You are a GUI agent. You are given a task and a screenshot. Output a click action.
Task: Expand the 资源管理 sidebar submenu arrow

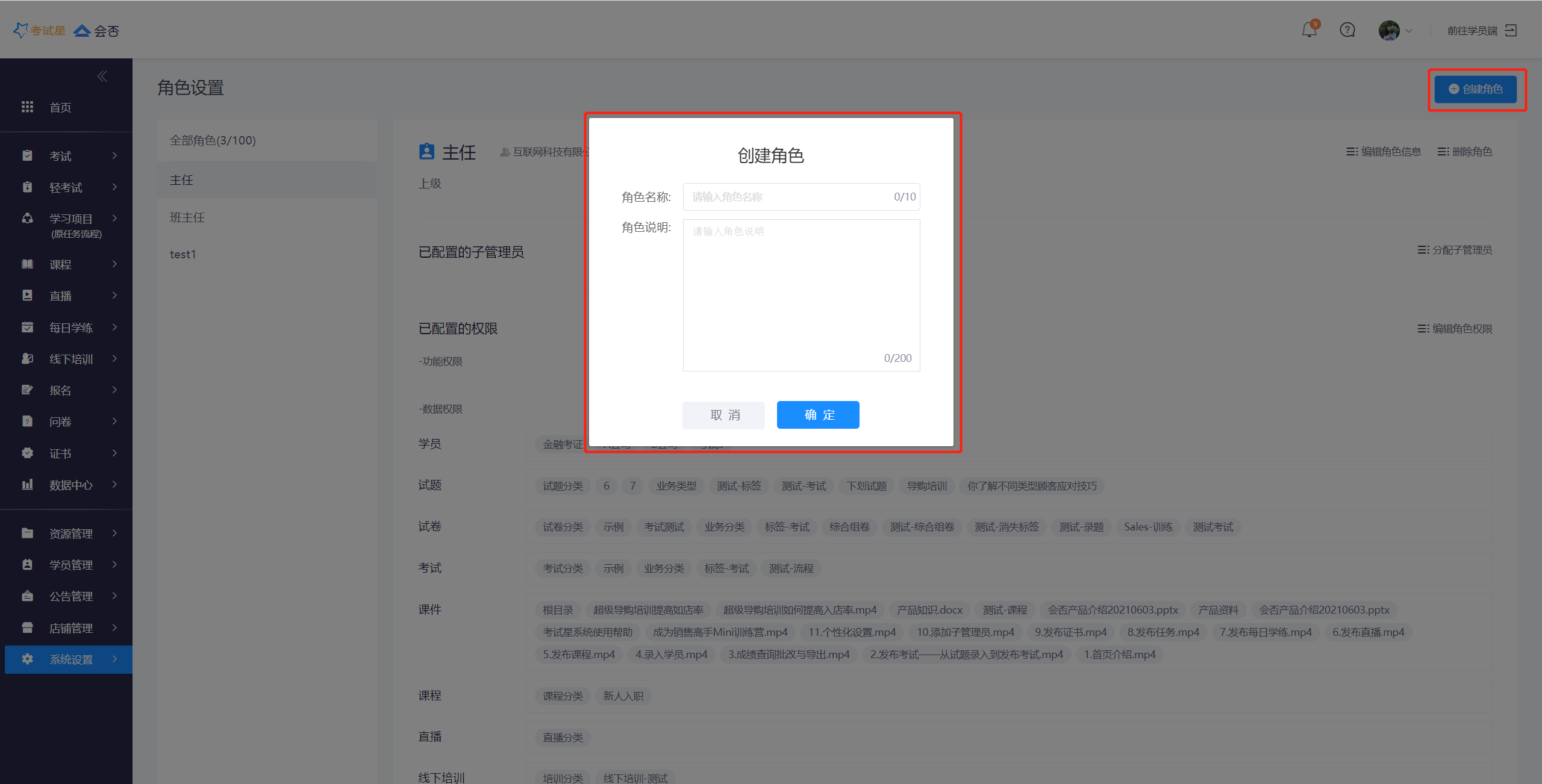(x=114, y=534)
